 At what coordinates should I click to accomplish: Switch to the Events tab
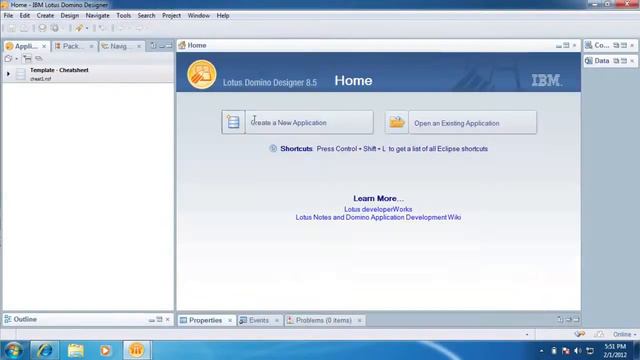pyautogui.click(x=259, y=320)
